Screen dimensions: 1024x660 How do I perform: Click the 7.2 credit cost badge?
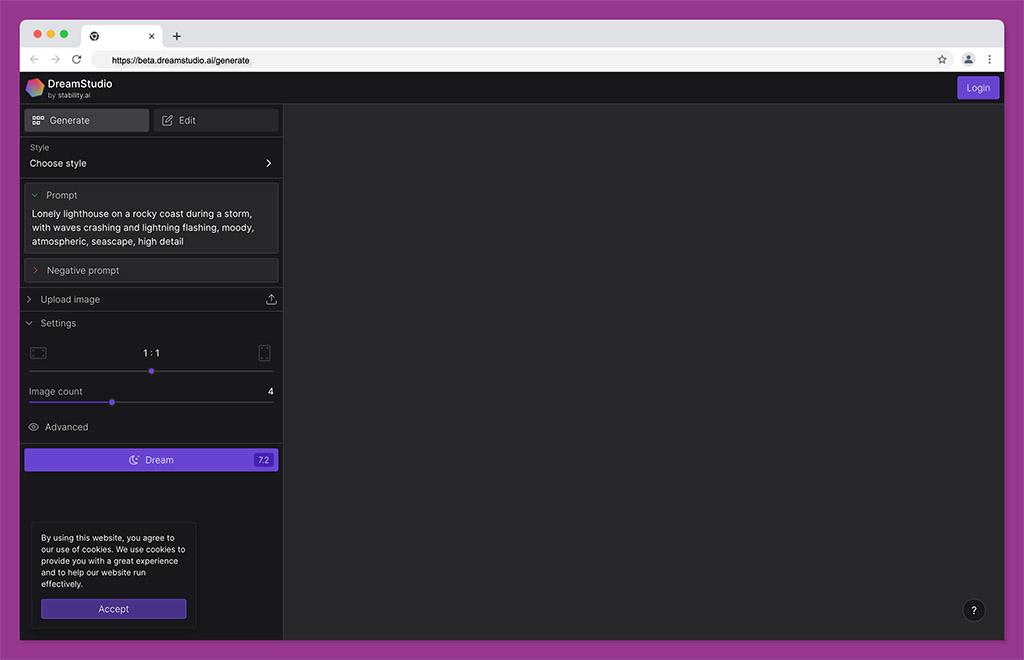(263, 460)
